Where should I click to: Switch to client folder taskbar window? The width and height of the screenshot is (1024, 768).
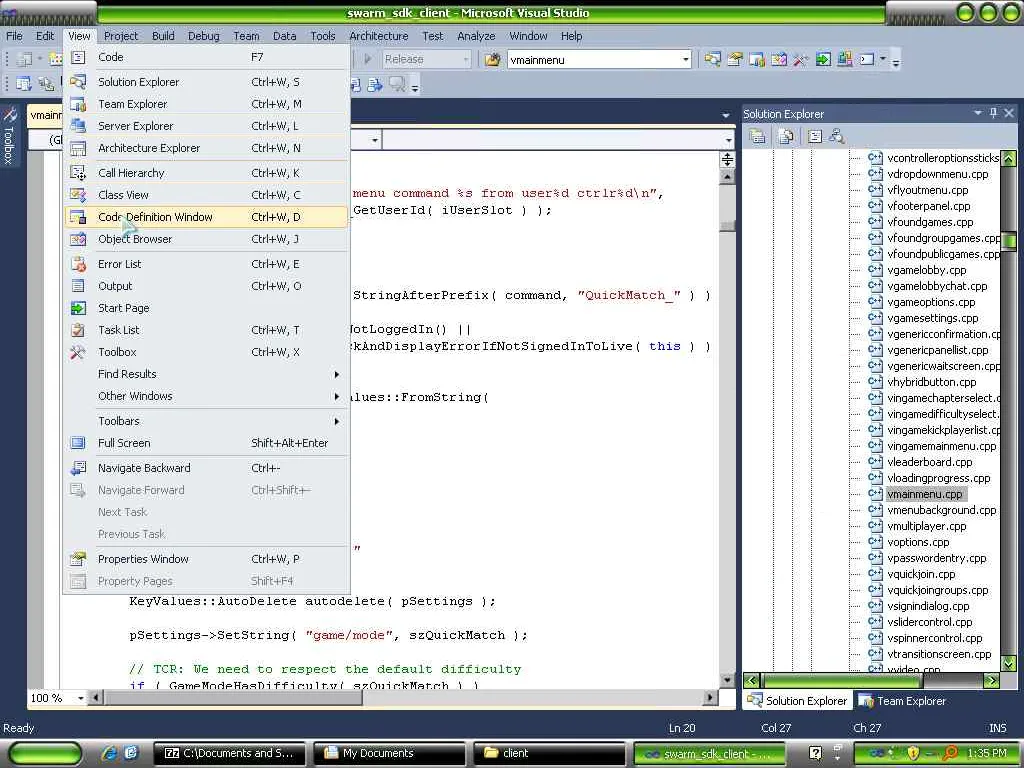pos(549,753)
